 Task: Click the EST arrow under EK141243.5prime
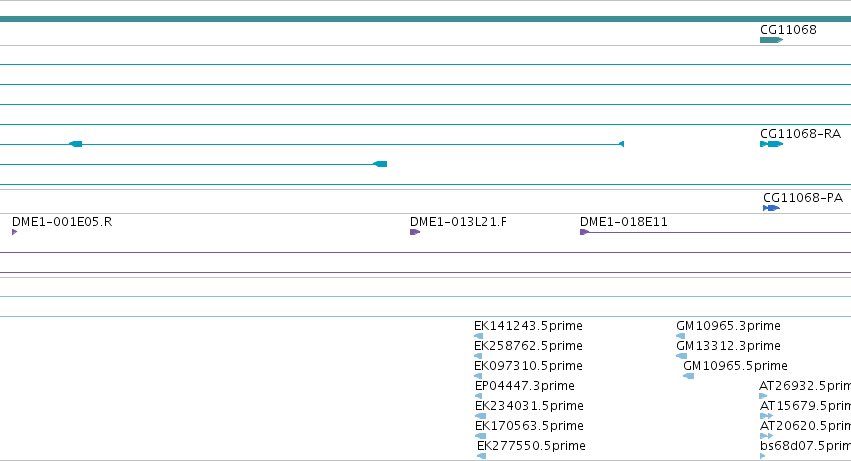[478, 336]
